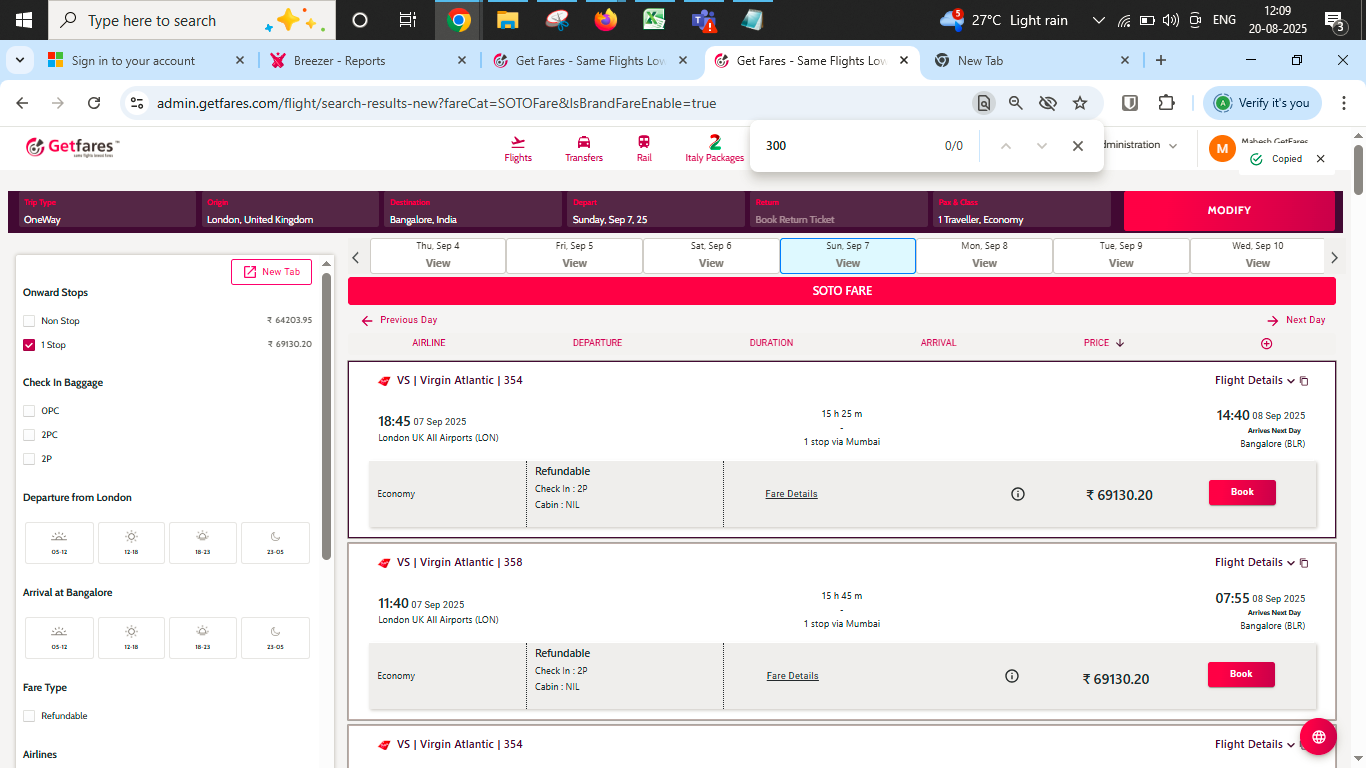Open the Transfers car icon
The image size is (1366, 768).
click(584, 143)
